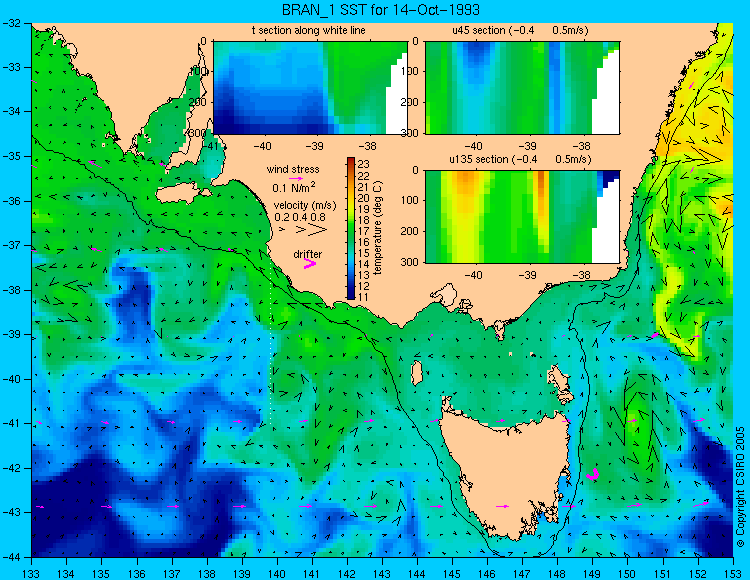Click King Island northwest of Tasmania
The width and height of the screenshot is (750, 580).
point(417,373)
